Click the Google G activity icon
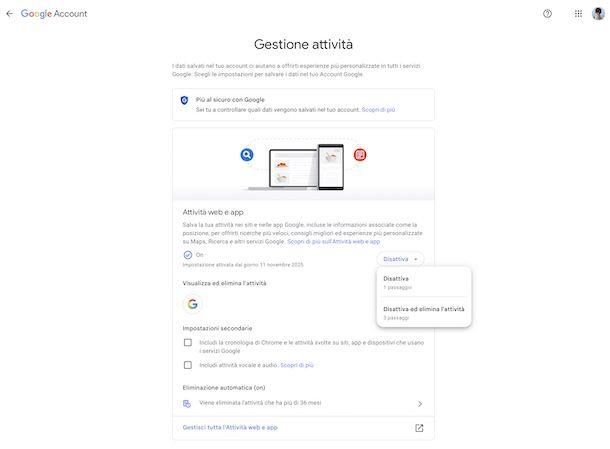The height and width of the screenshot is (449, 610). [x=193, y=303]
